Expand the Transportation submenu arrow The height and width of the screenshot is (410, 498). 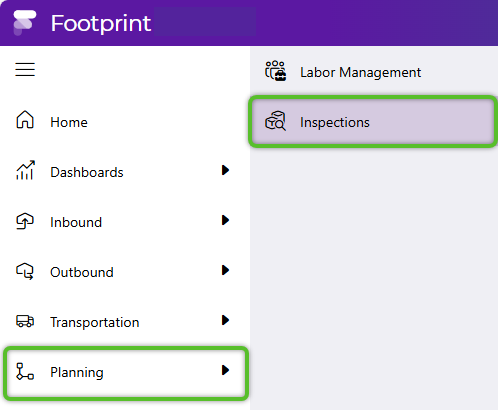pos(225,320)
